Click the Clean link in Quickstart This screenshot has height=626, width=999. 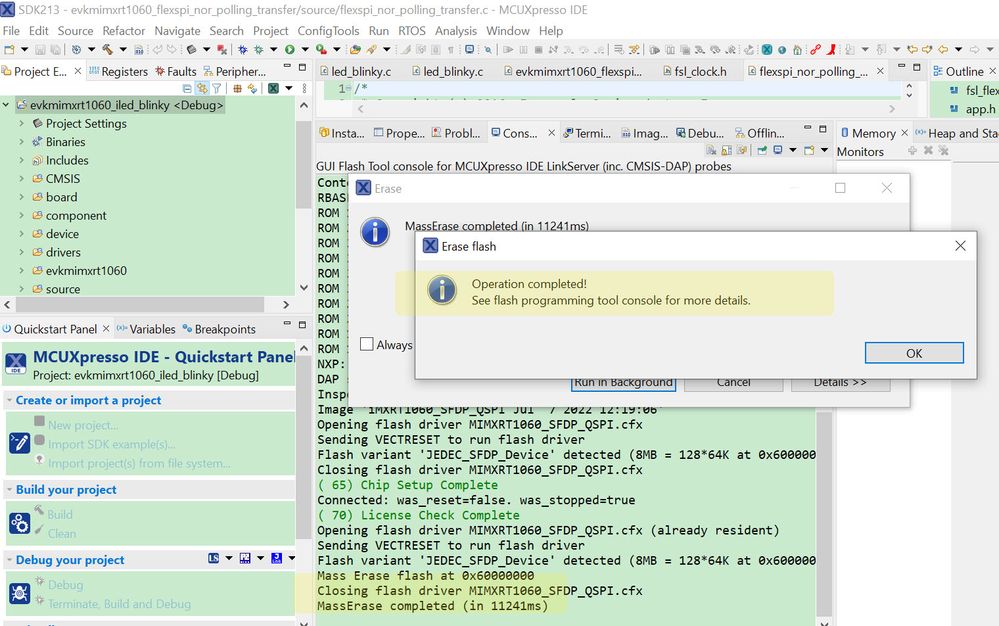[62, 534]
